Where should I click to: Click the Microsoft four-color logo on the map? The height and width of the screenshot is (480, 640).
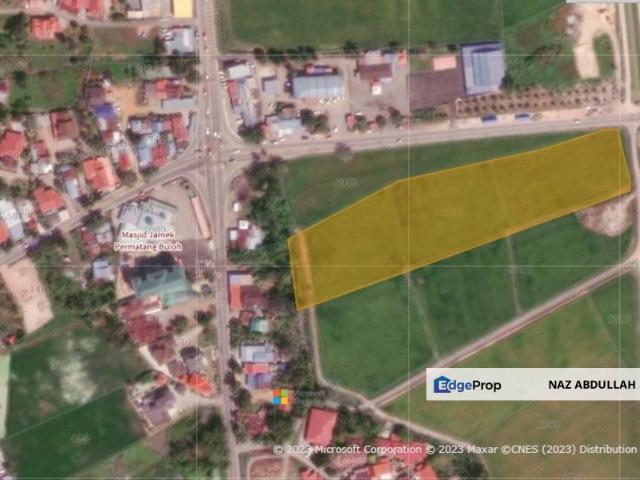tap(282, 397)
